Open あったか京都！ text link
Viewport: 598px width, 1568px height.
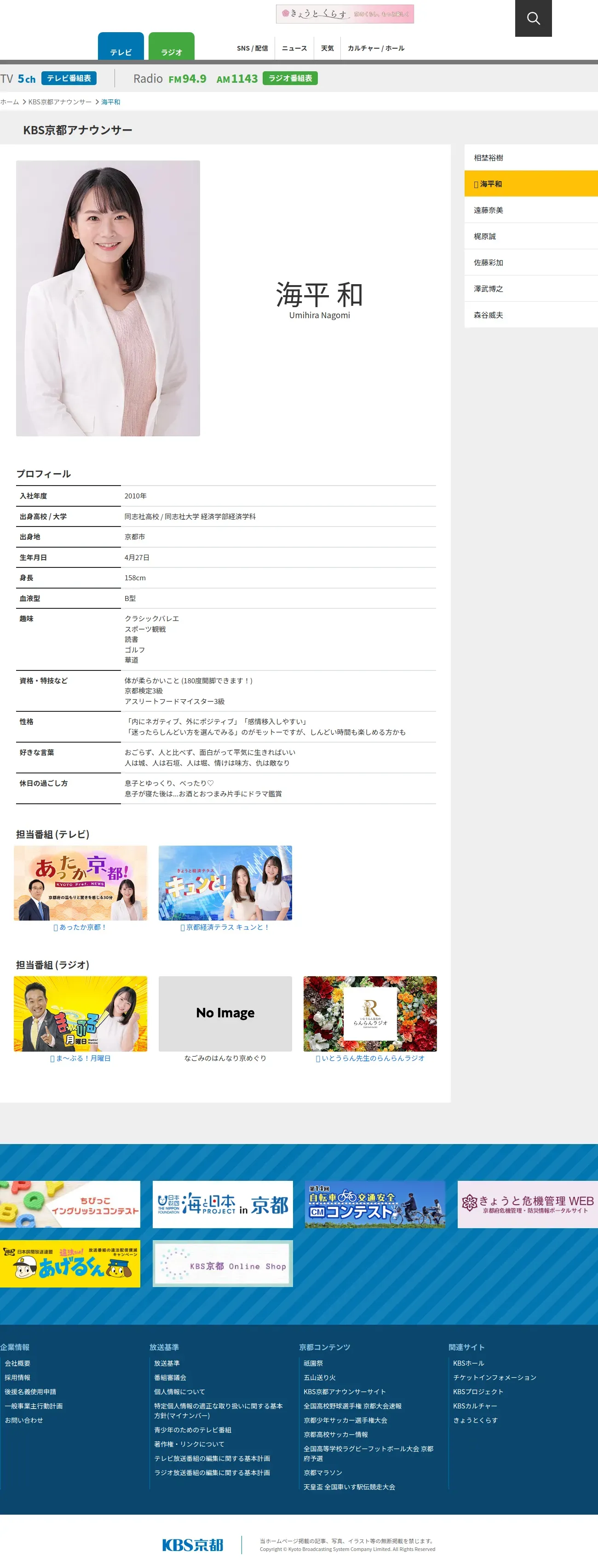80,927
